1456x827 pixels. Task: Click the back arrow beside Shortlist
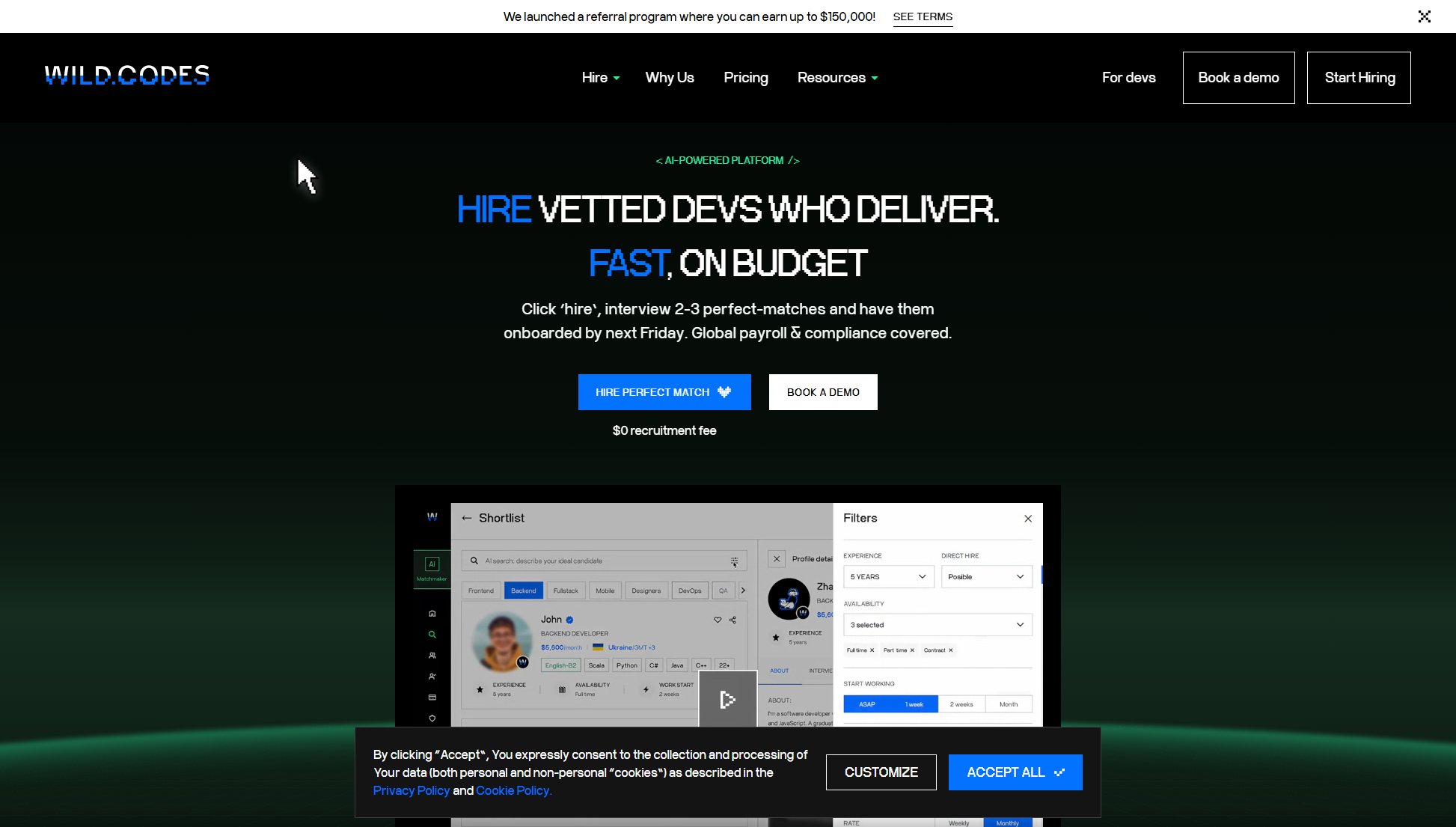467,518
